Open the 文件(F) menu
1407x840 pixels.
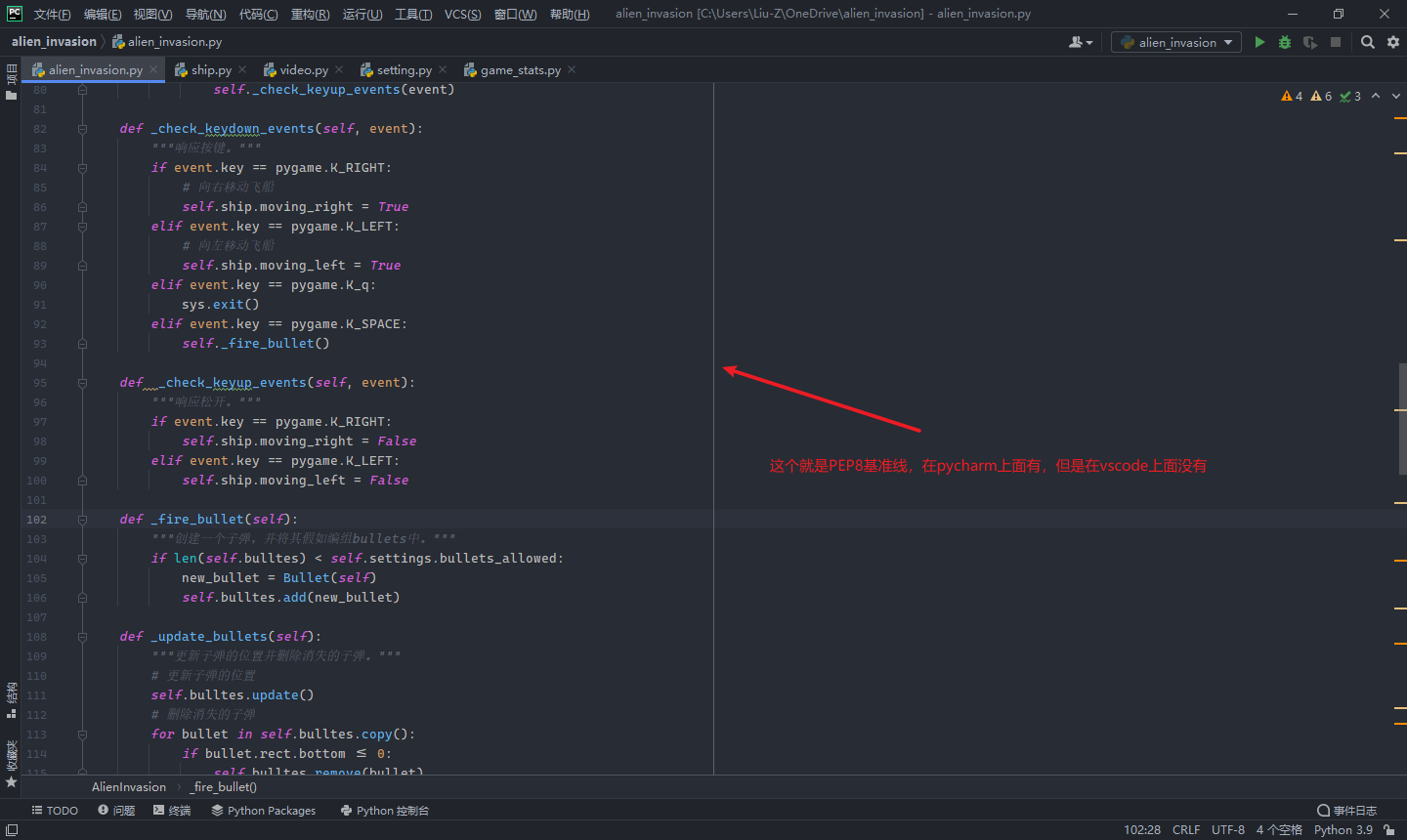52,14
